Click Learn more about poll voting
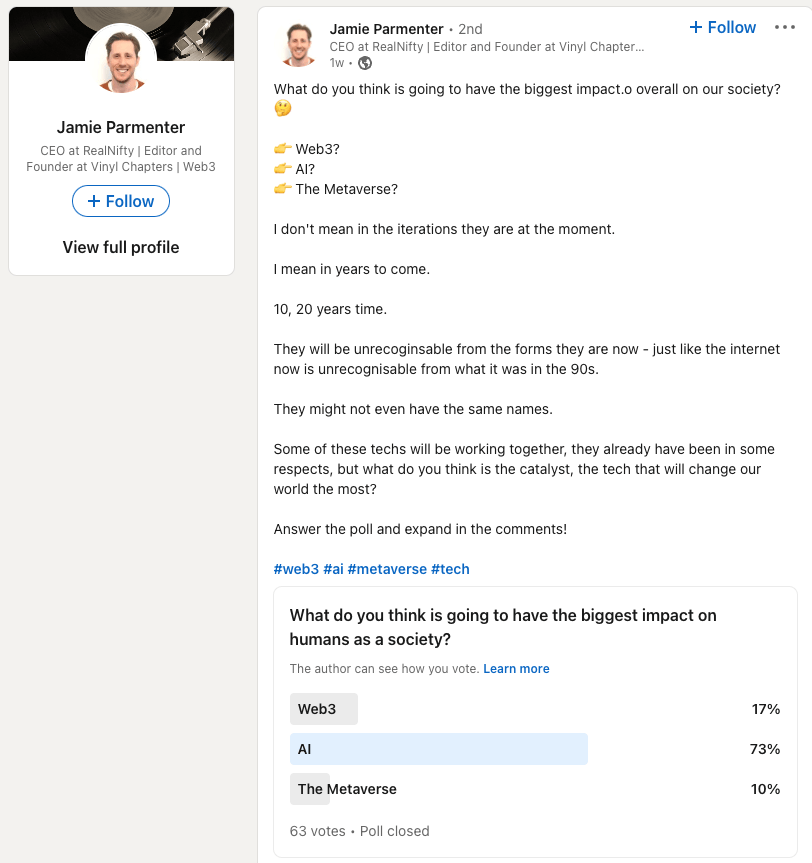This screenshot has width=812, height=863. pos(516,669)
